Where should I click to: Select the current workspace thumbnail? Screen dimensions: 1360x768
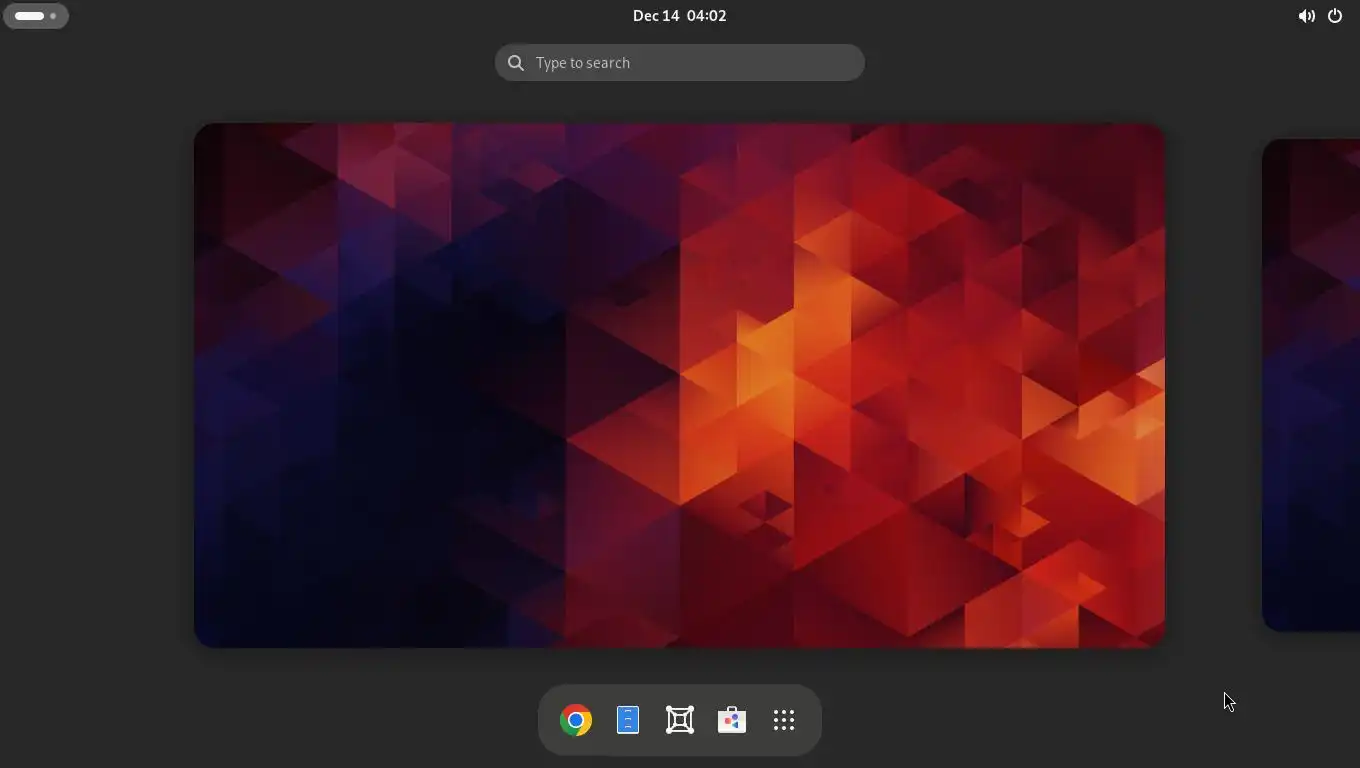pos(679,385)
